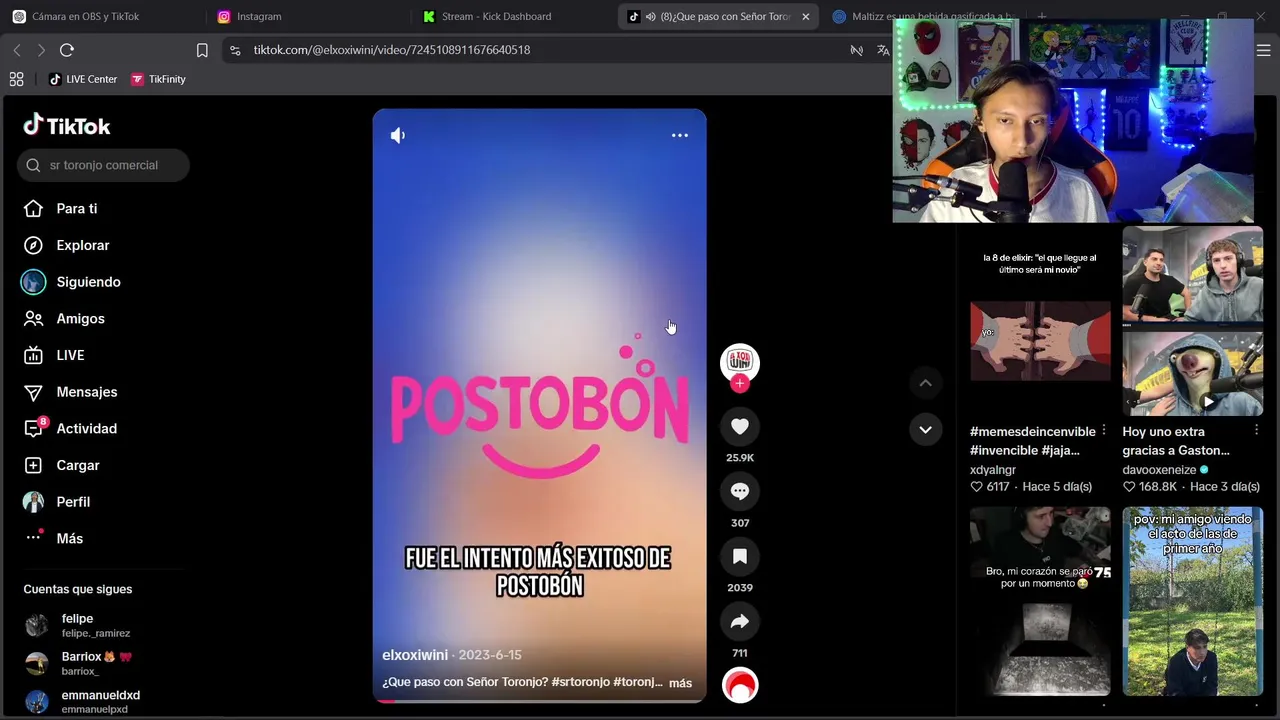The width and height of the screenshot is (1280, 720).
Task: Toggle the crossed-out media icon in address bar
Action: point(857,50)
